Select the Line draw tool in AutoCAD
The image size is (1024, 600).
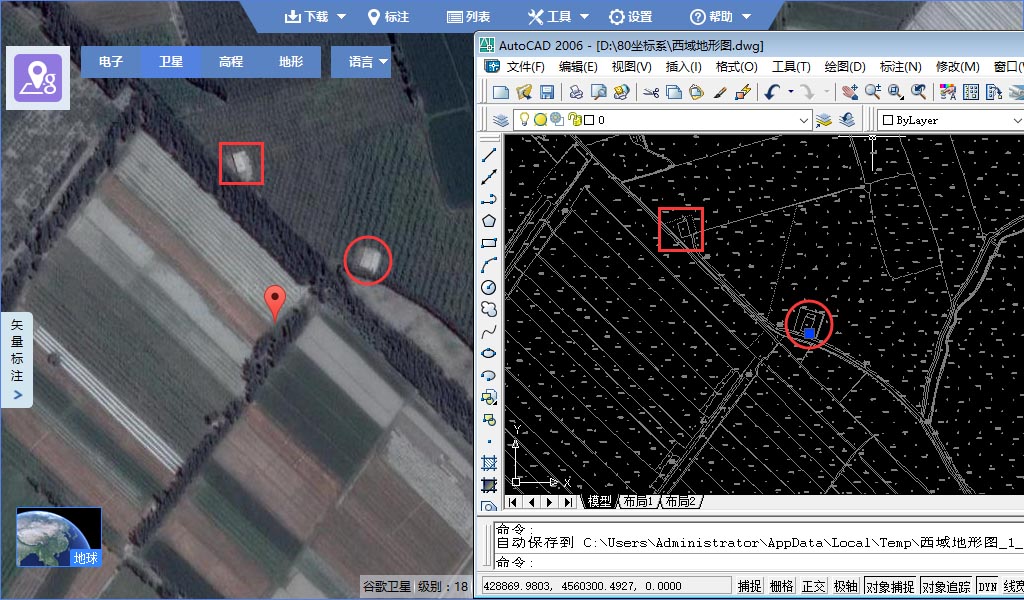click(x=489, y=155)
